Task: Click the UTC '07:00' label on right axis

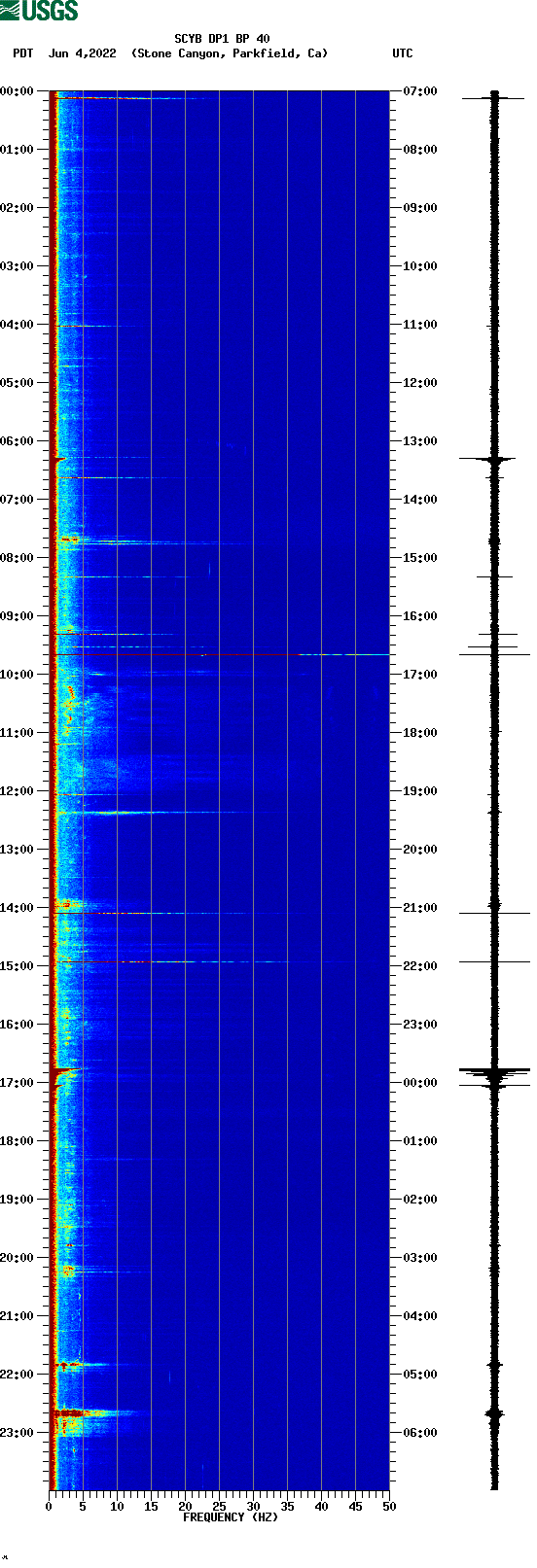Action: coord(420,91)
